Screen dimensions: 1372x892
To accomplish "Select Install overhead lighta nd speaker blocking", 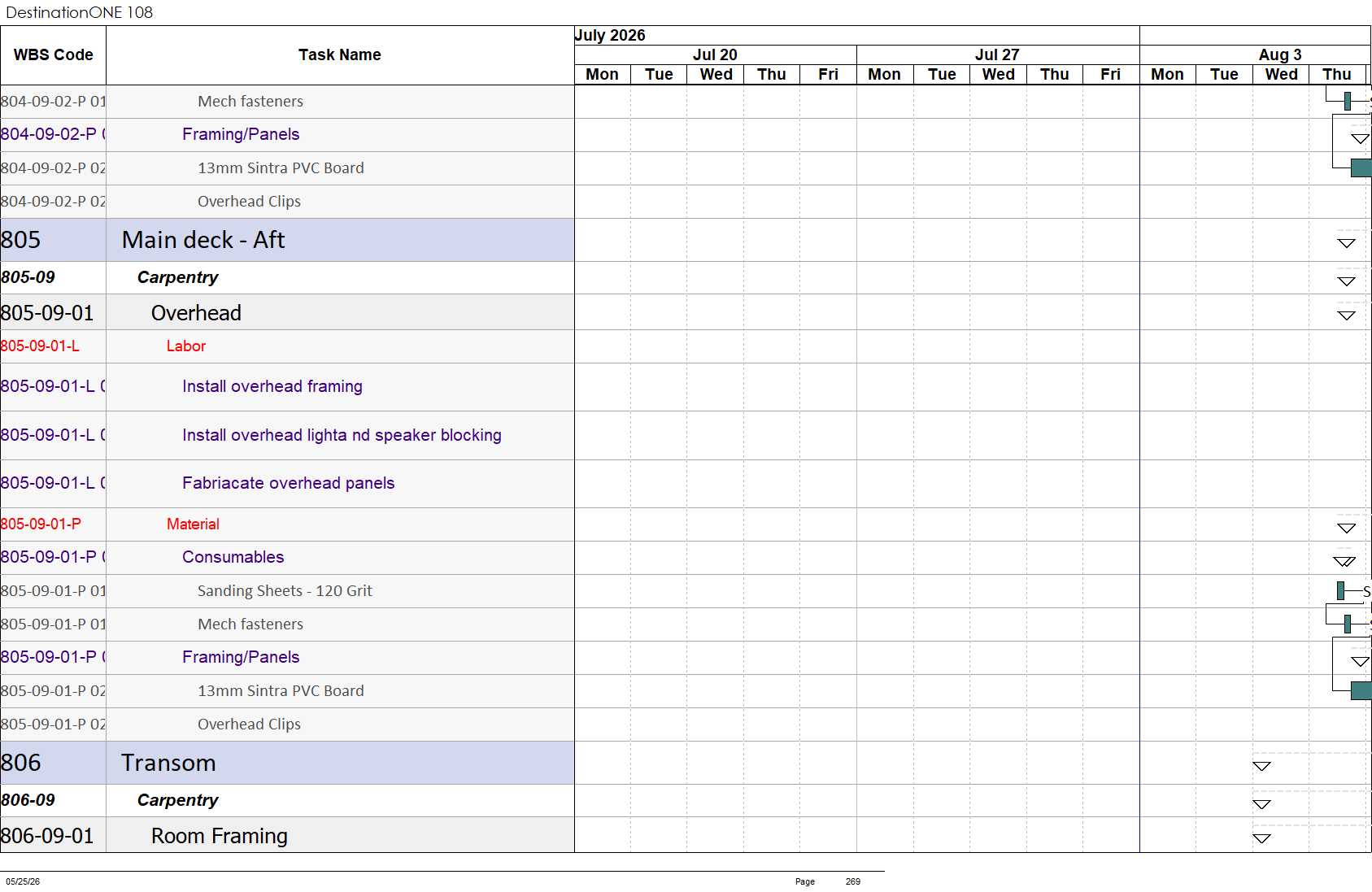I will click(x=342, y=435).
